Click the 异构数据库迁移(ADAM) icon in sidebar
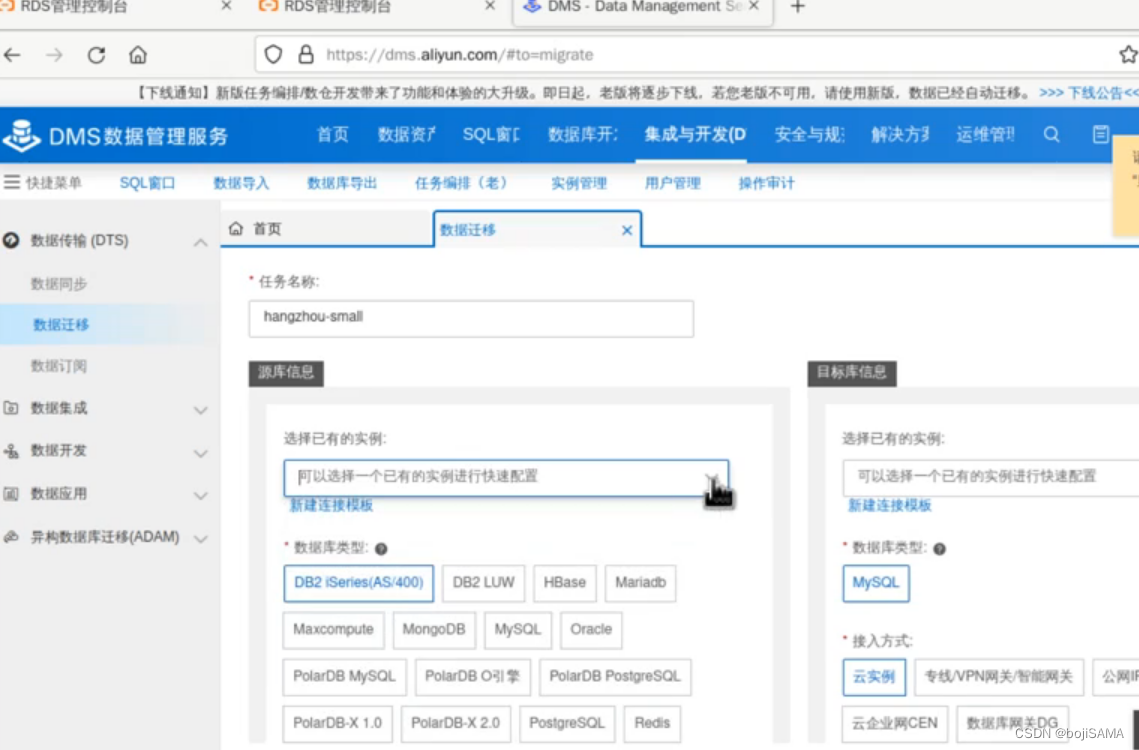 [11, 536]
